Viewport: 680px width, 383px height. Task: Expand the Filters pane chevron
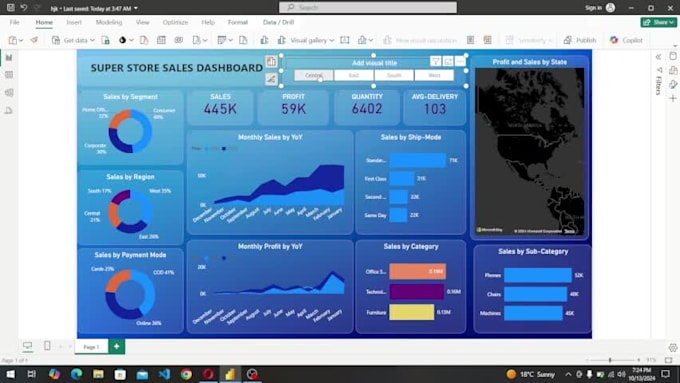pos(658,57)
